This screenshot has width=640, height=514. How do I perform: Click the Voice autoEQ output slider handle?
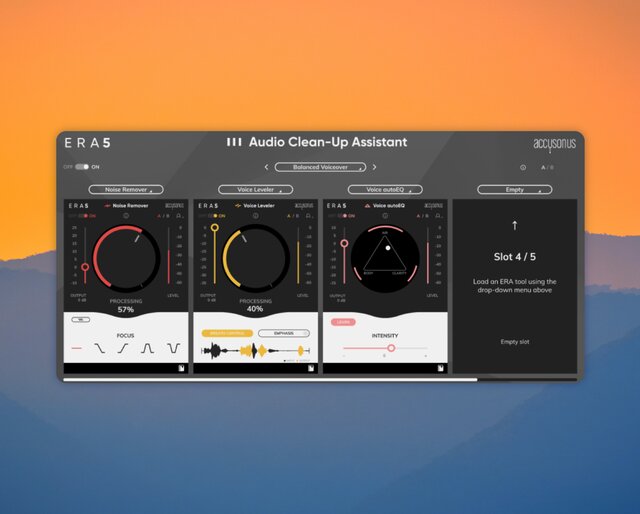point(344,243)
